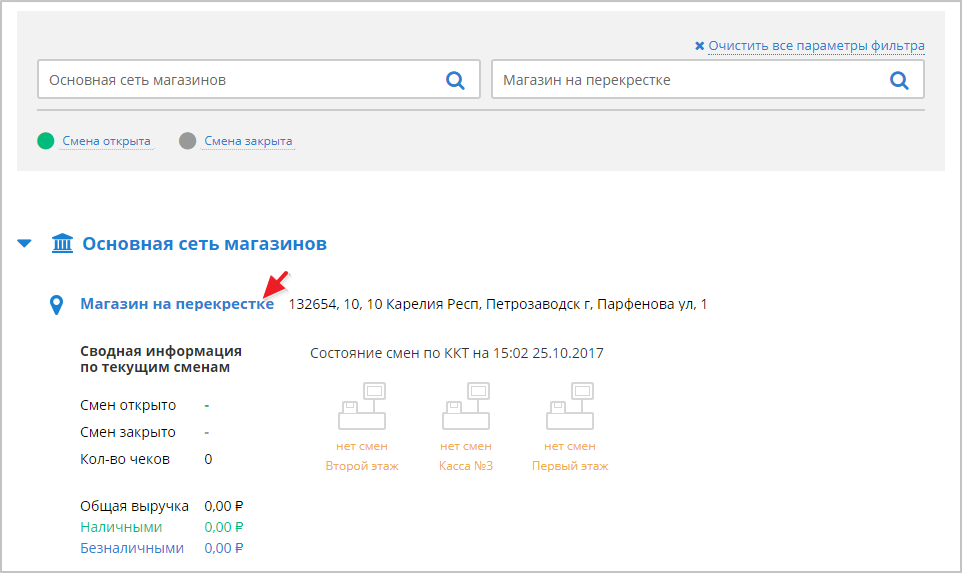The width and height of the screenshot is (962, 573).
Task: Select the Касса №3 cash register icon
Action: (x=466, y=405)
